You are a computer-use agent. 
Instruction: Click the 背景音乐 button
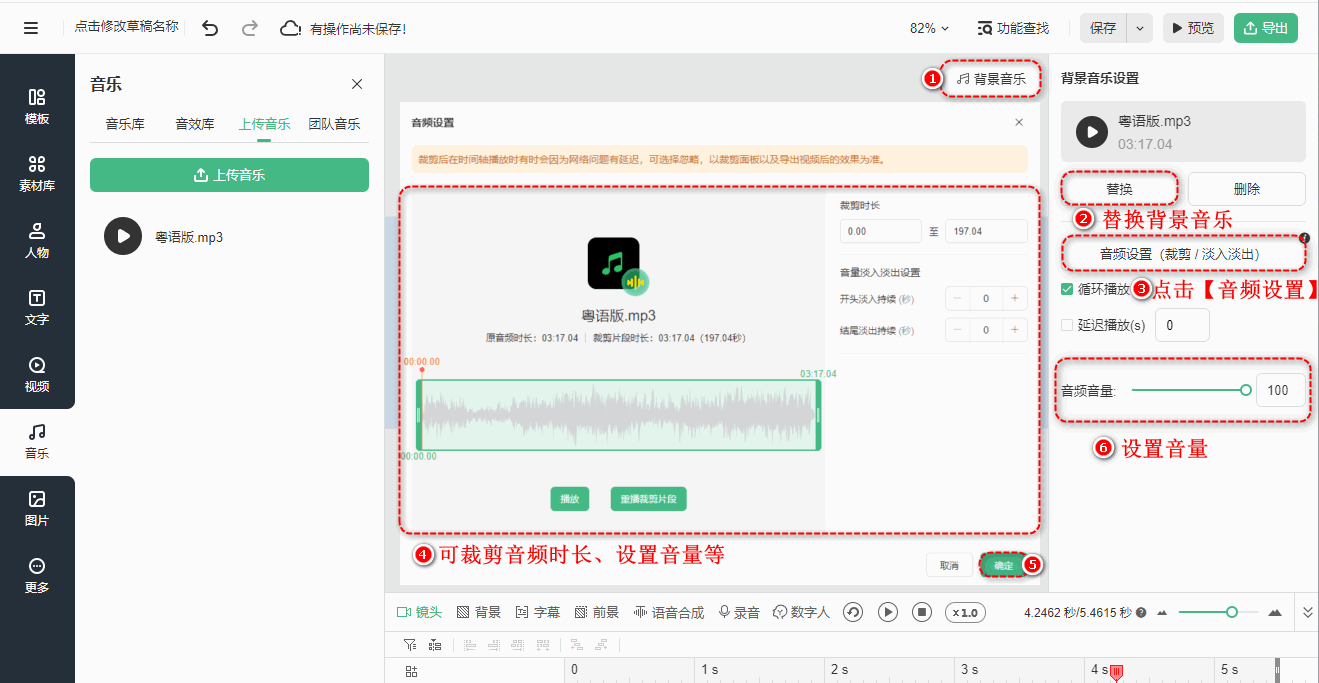991,78
